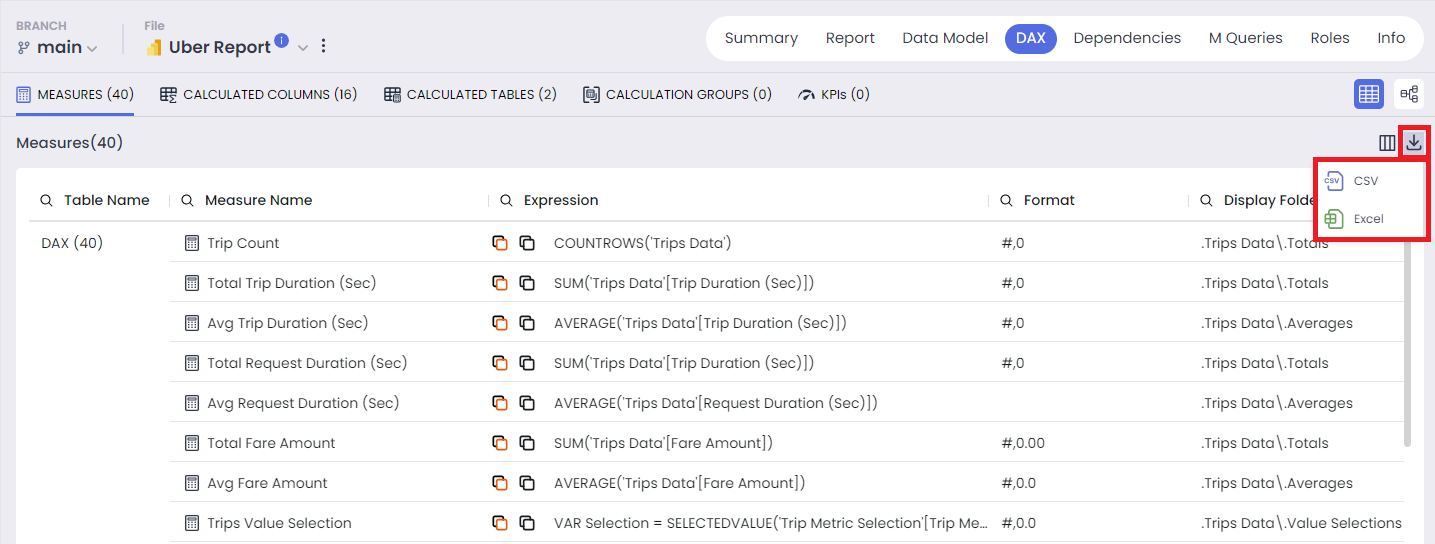Viewport: 1435px width, 544px height.
Task: Click search icon in Measure Name column
Action: coord(188,200)
